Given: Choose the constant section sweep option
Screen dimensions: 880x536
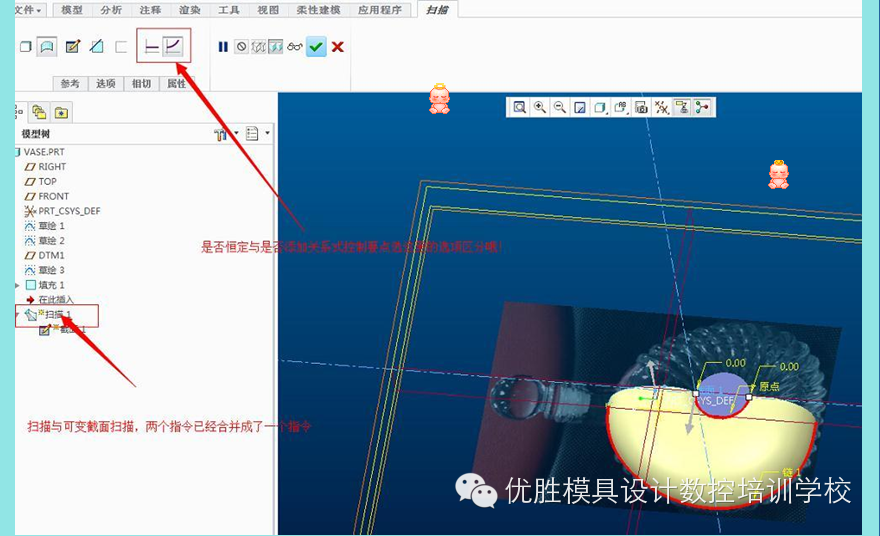Looking at the screenshot, I should (x=151, y=47).
